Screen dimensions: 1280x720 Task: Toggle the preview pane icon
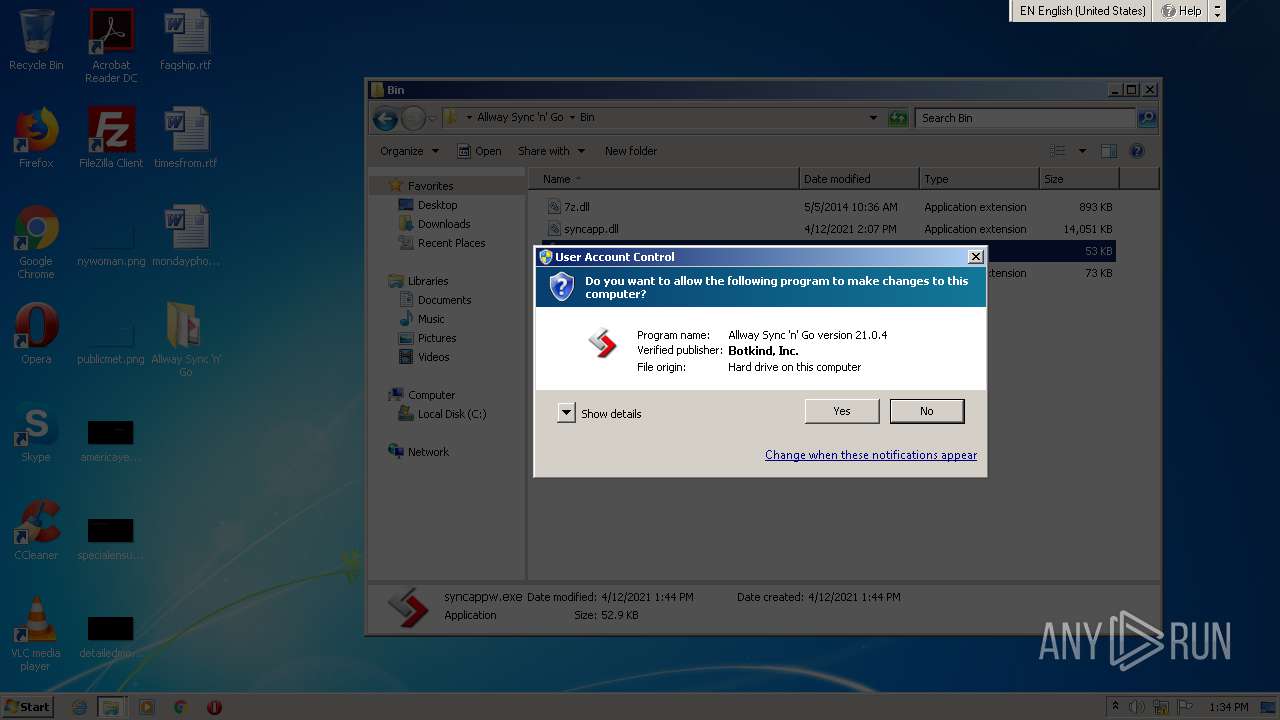pyautogui.click(x=1109, y=151)
